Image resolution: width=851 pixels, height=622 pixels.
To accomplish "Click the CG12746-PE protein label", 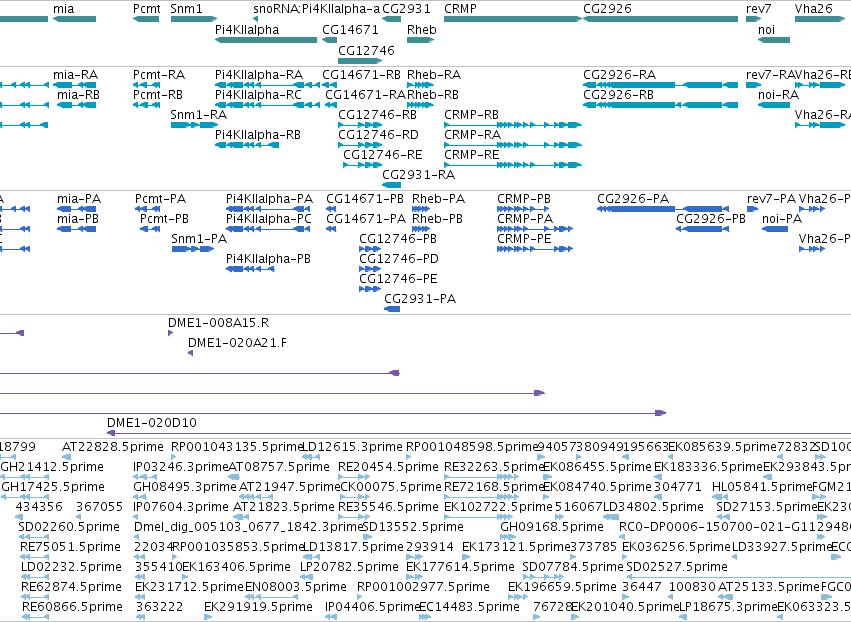I will (x=398, y=279).
